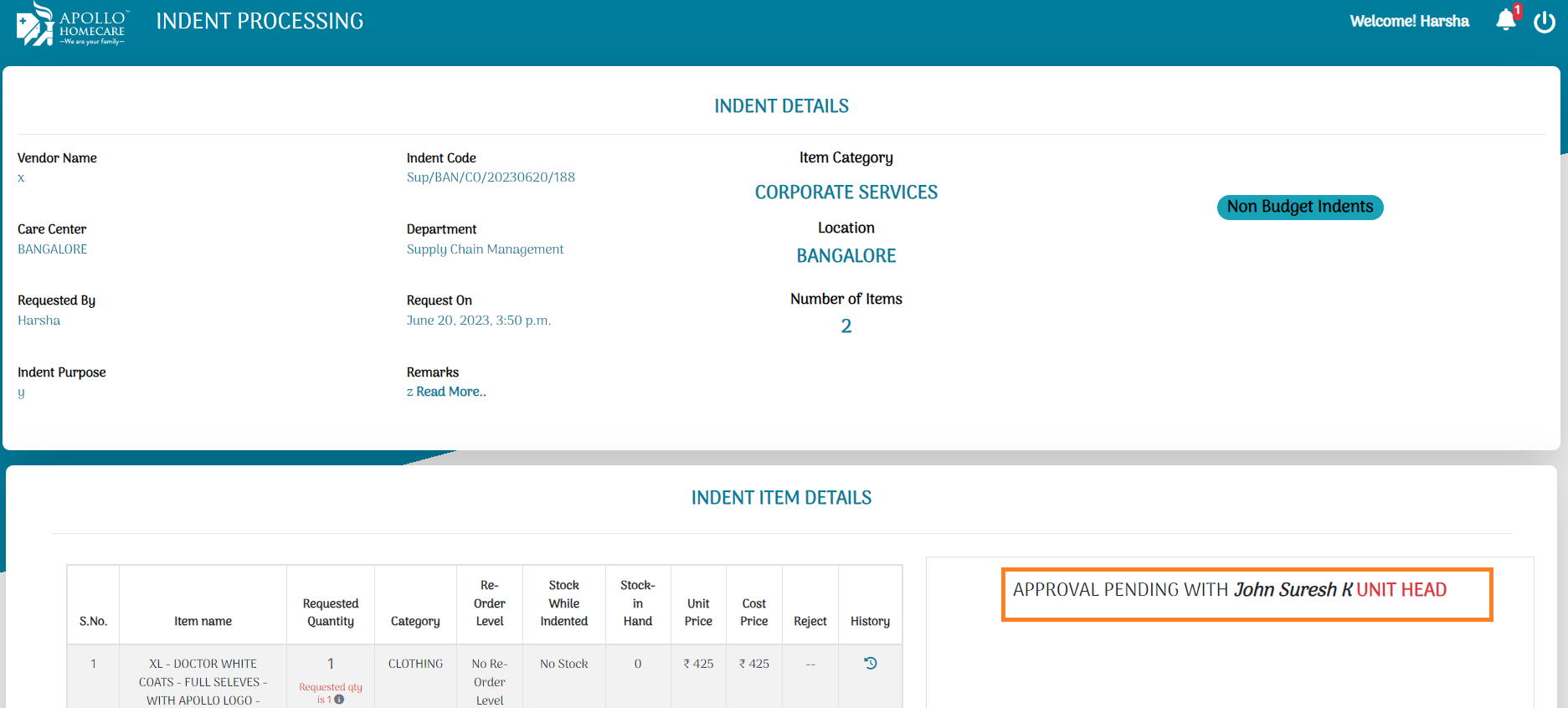This screenshot has height=708, width=1568.
Task: Click the Supply Chain Management department value
Action: pos(485,249)
